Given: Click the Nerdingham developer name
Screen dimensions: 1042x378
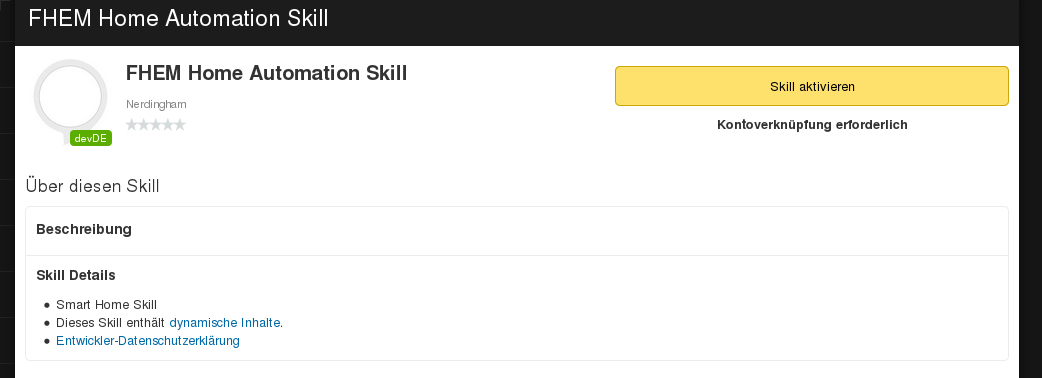Looking at the screenshot, I should coord(156,104).
